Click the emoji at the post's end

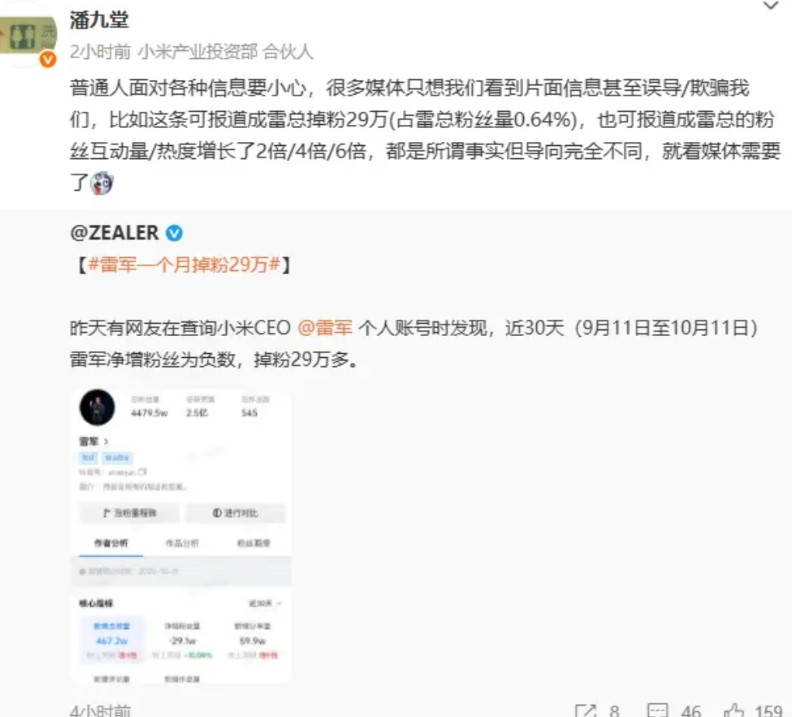[x=102, y=182]
